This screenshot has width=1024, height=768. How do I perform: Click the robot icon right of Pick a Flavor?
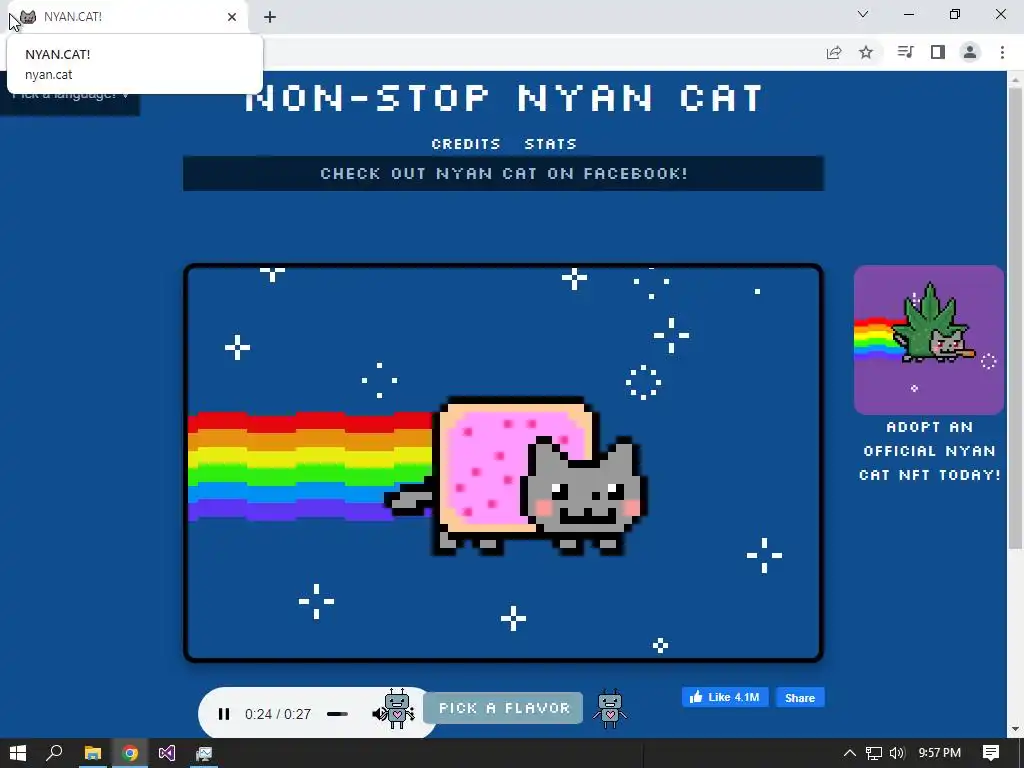point(610,709)
